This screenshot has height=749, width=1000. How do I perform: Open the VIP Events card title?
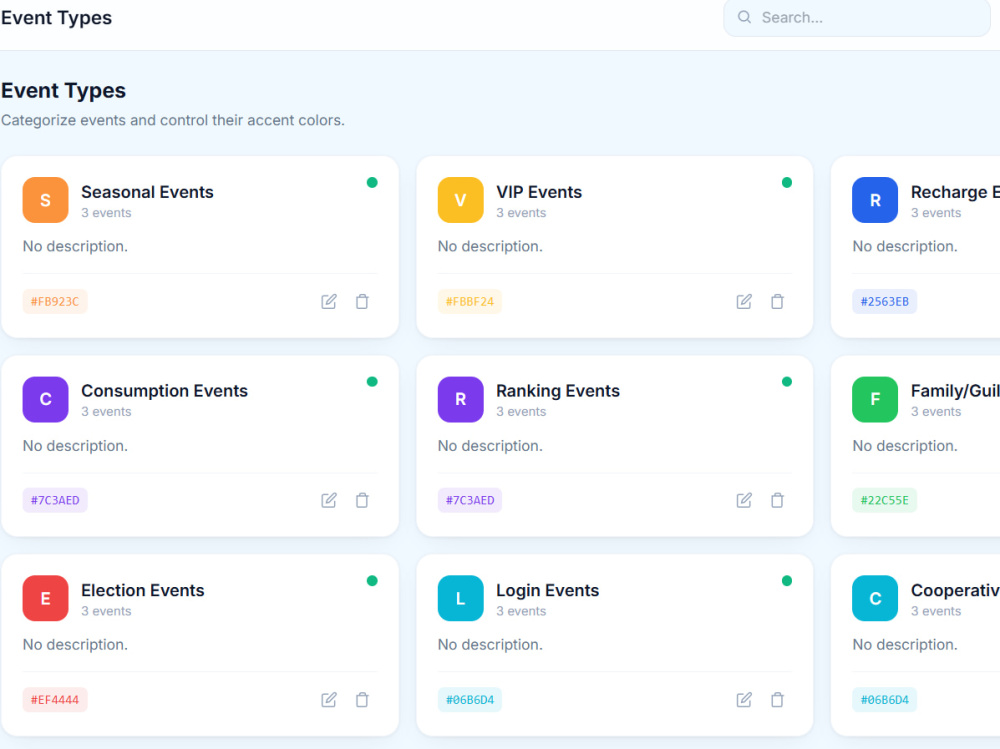pyautogui.click(x=539, y=192)
